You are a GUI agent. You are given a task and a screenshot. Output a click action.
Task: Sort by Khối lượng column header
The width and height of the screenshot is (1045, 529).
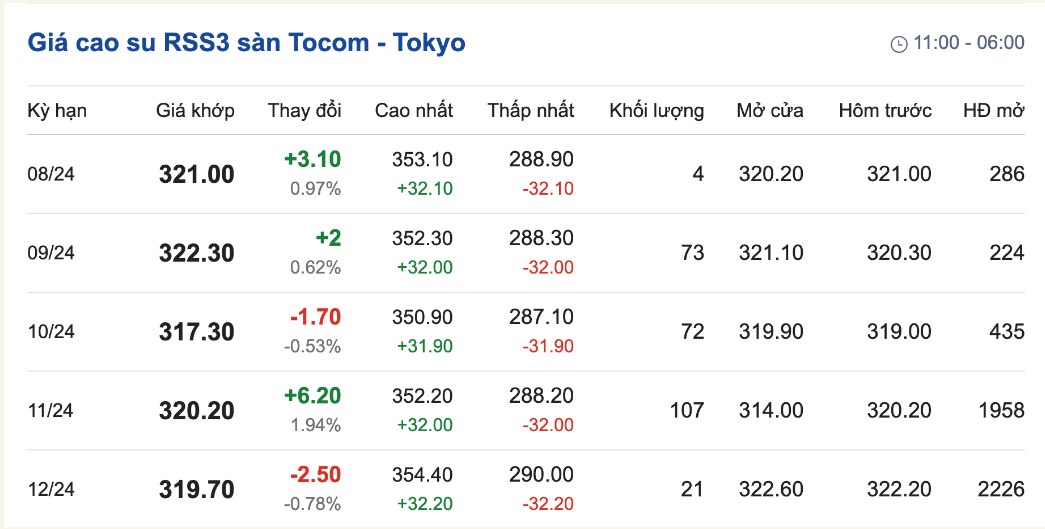tap(656, 111)
